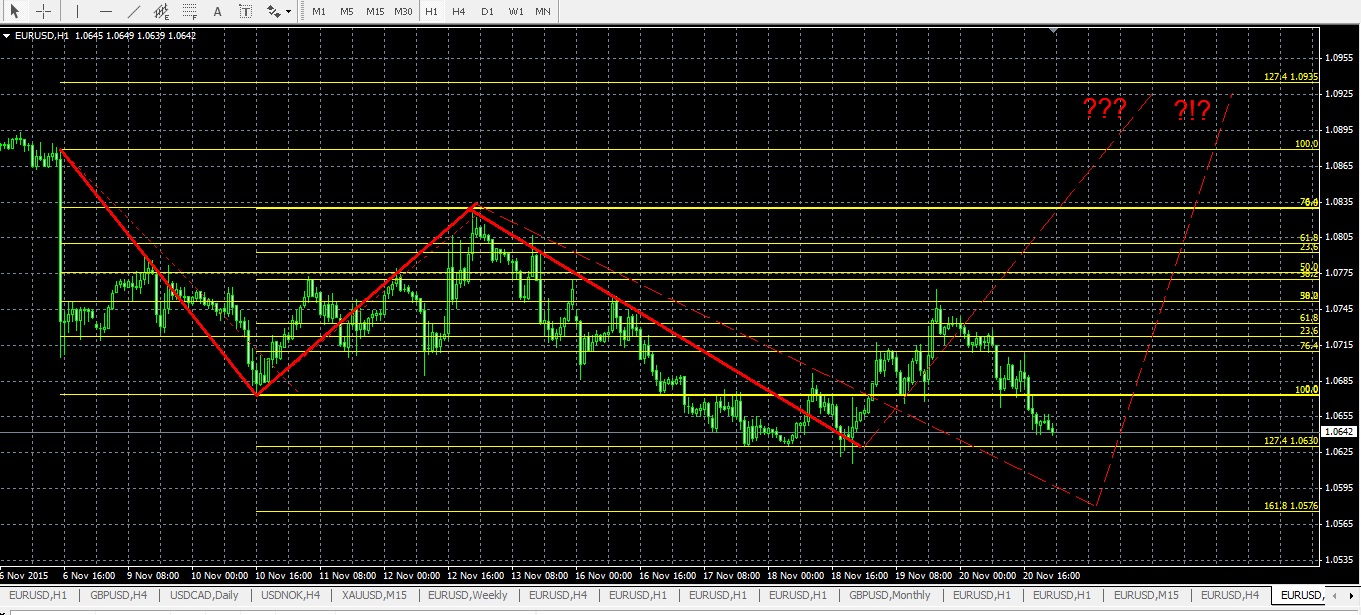Screen dimensions: 1361x615
Task: Choose the Text (A) tool
Action: (218, 11)
